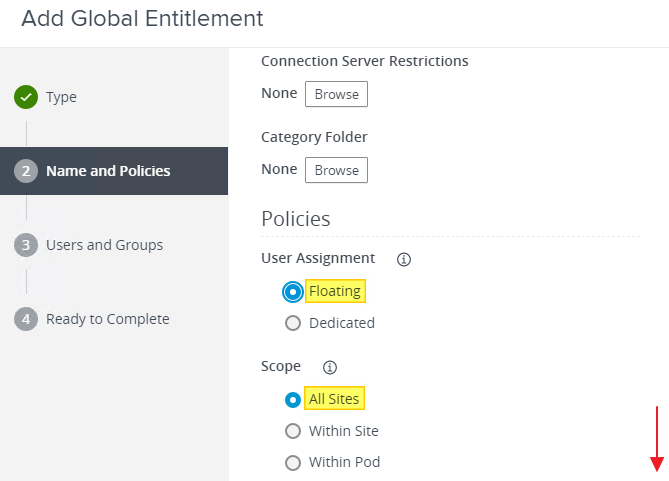669x481 pixels.
Task: Click the step 3 number circle
Action: pos(26,245)
